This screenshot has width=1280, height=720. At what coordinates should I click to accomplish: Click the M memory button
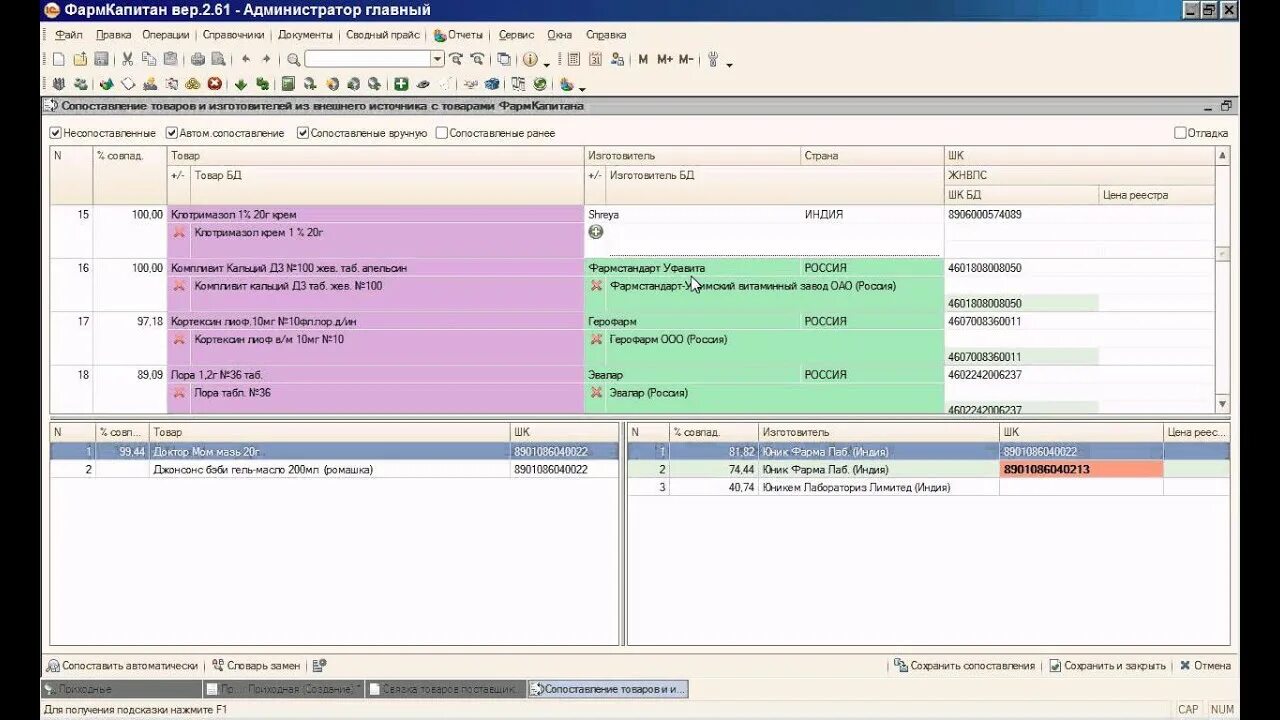(x=643, y=60)
